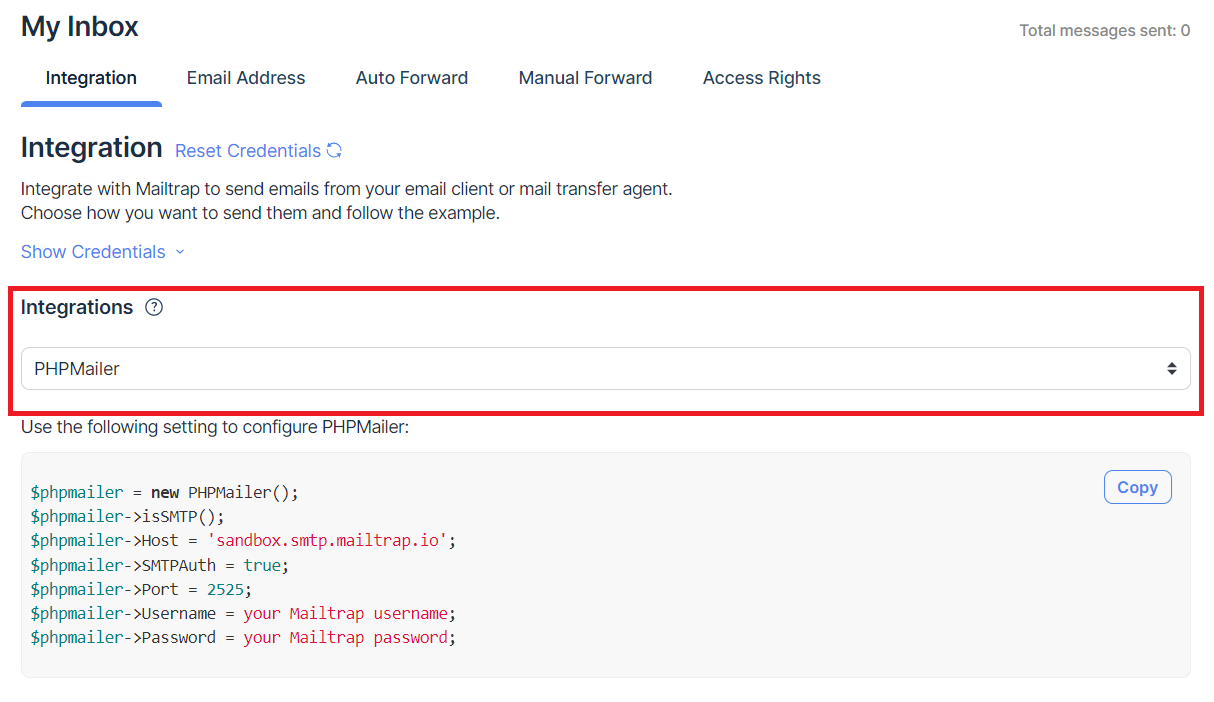Click the up-down arrows icon in PHPMailer selector
The image size is (1214, 702).
pos(1171,369)
